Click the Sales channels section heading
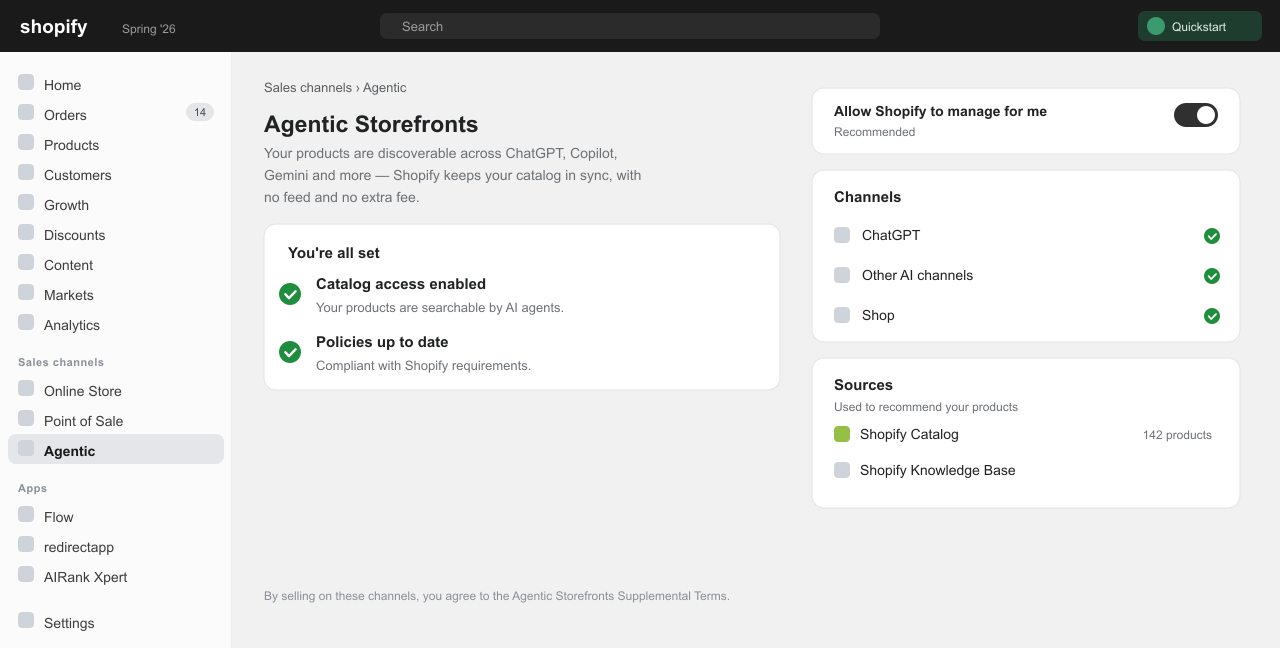The width and height of the screenshot is (1280, 648). [x=61, y=362]
